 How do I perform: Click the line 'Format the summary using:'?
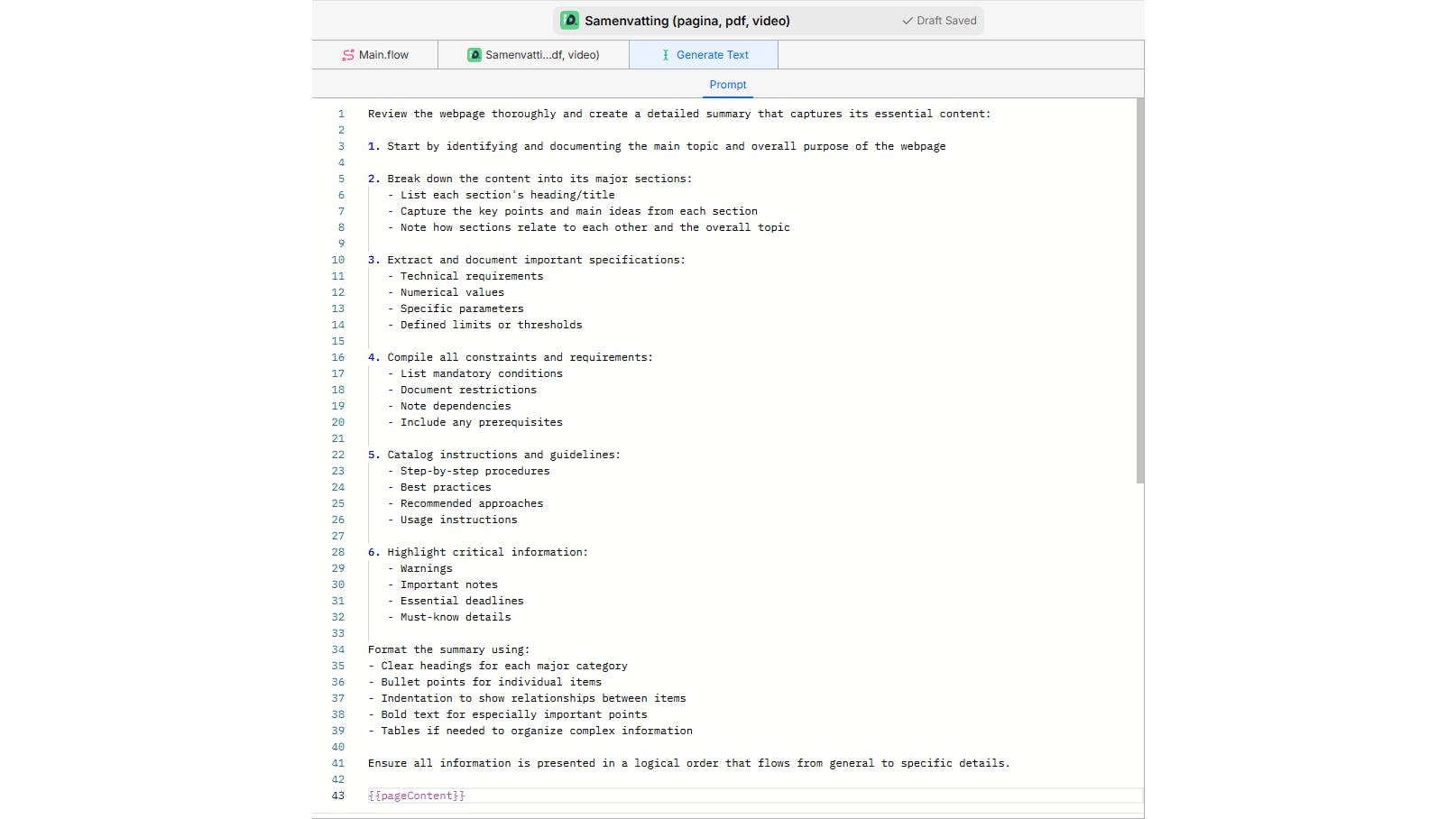pyautogui.click(x=449, y=649)
